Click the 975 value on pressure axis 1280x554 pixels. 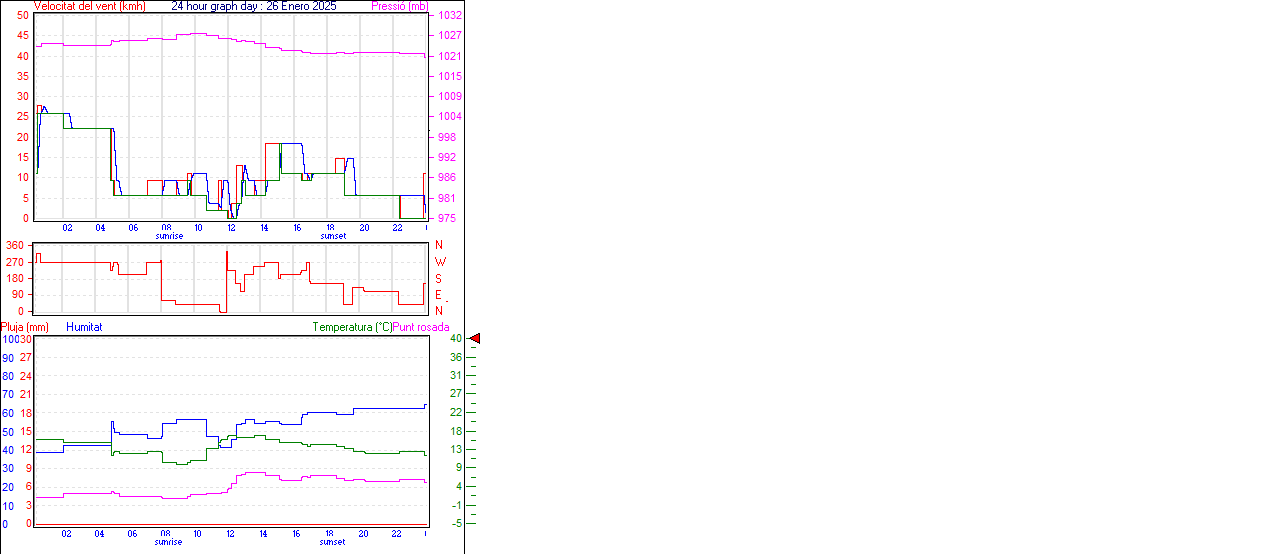449,218
